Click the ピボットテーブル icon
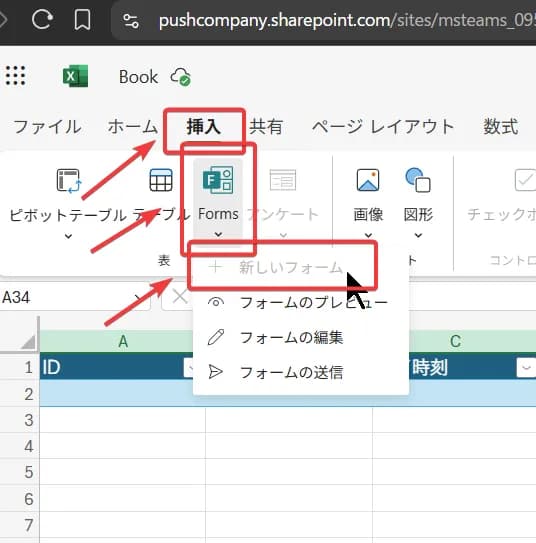Image resolution: width=536 pixels, height=543 pixels. (69, 180)
